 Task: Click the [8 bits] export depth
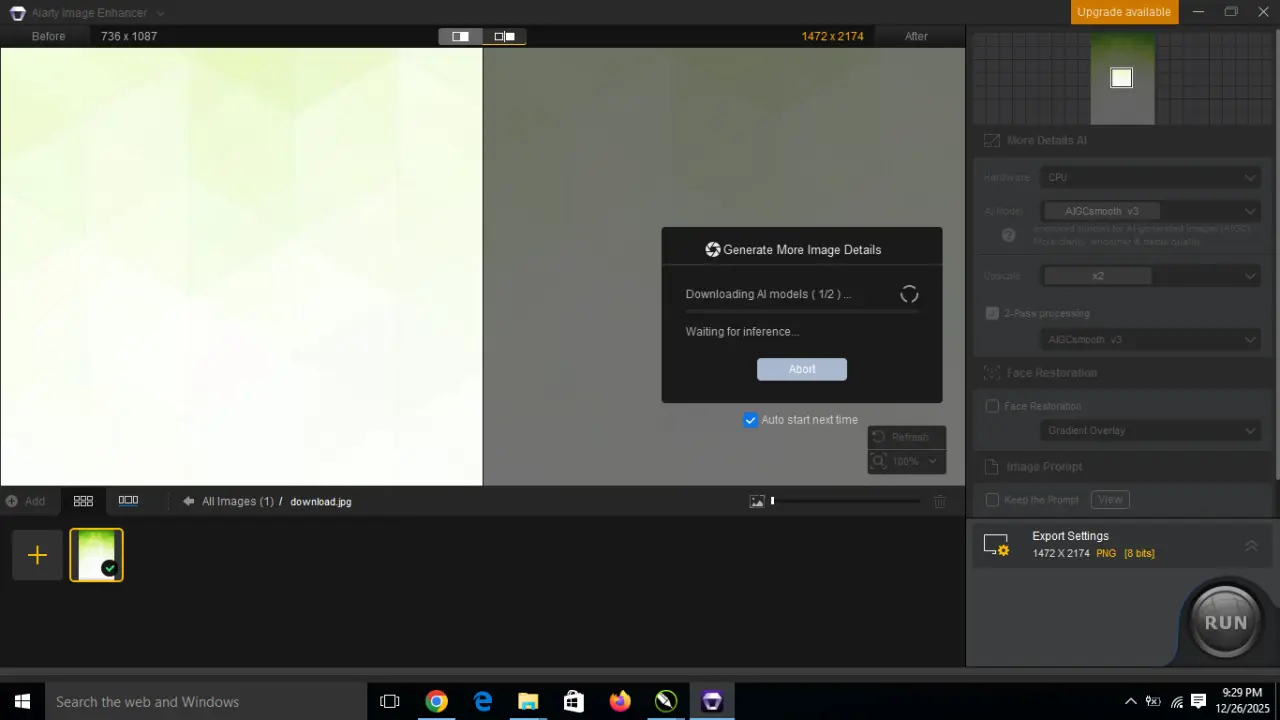point(1139,553)
